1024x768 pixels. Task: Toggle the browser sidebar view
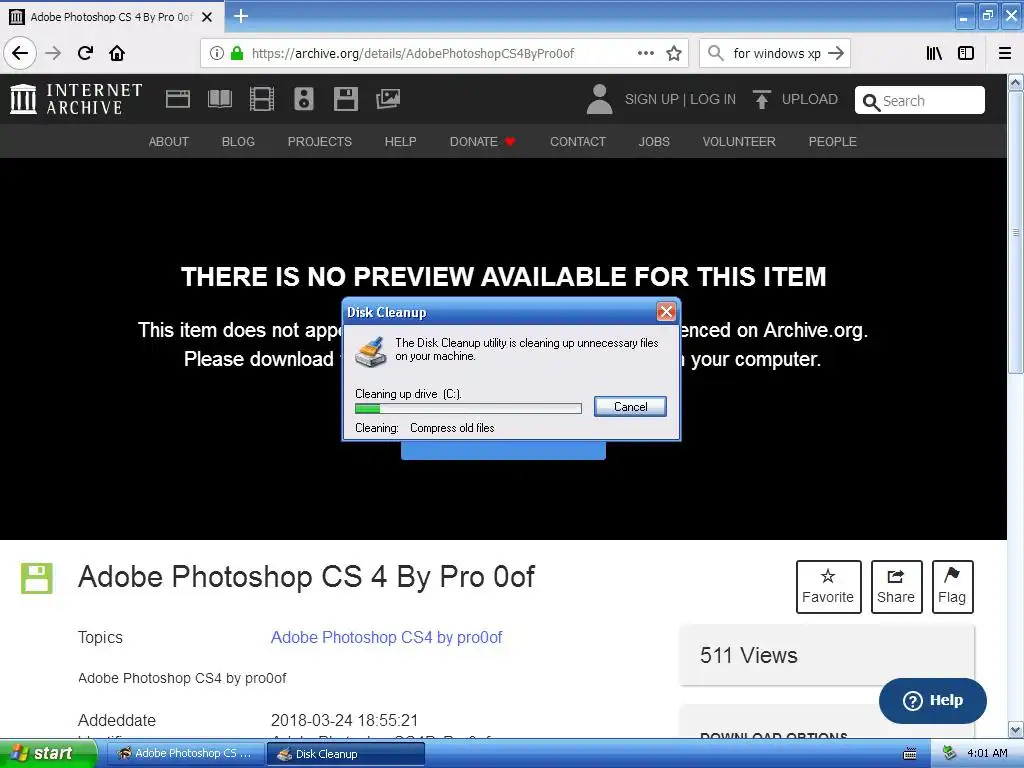[x=966, y=53]
